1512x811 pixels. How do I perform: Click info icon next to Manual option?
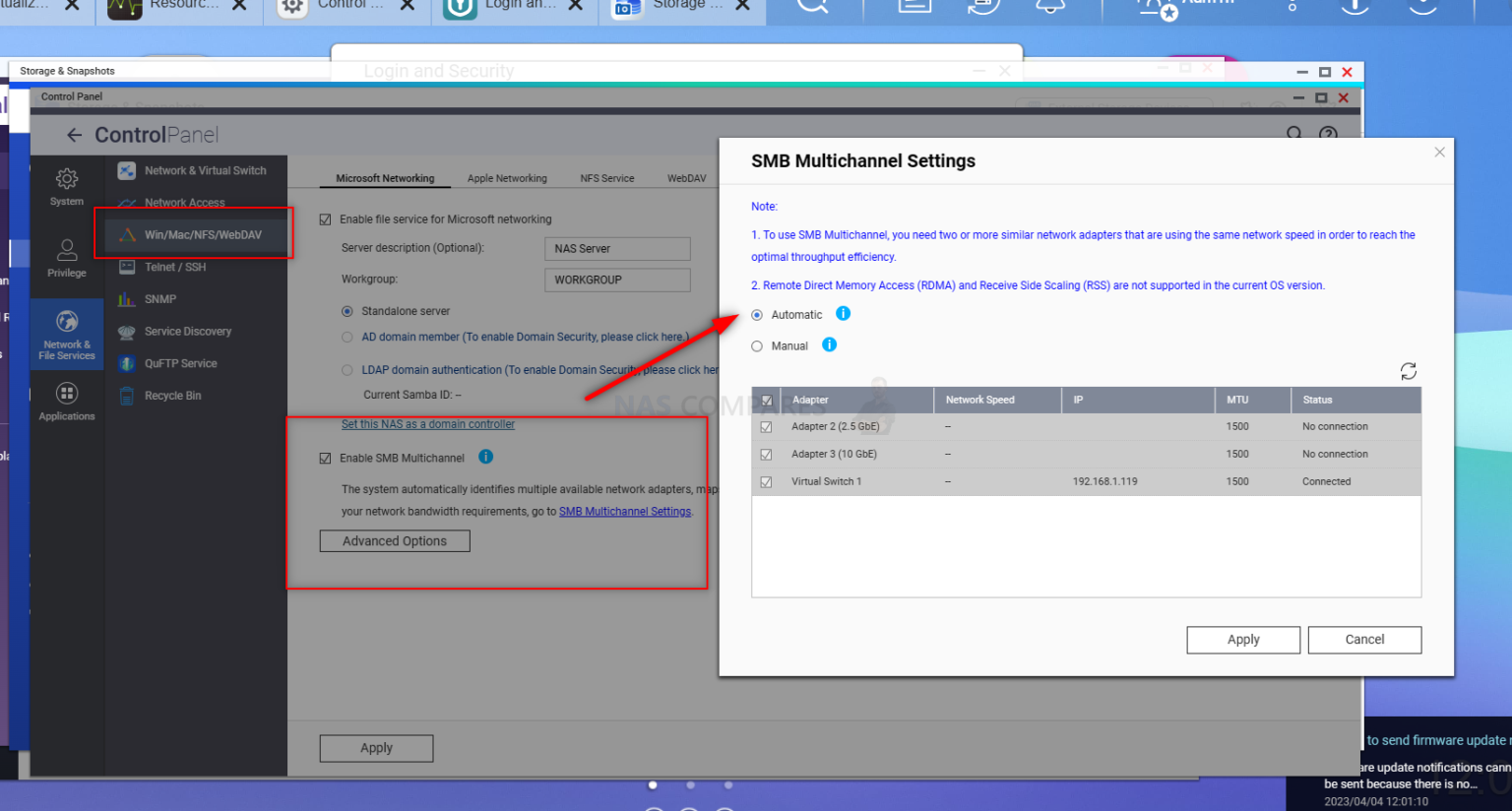coord(829,344)
